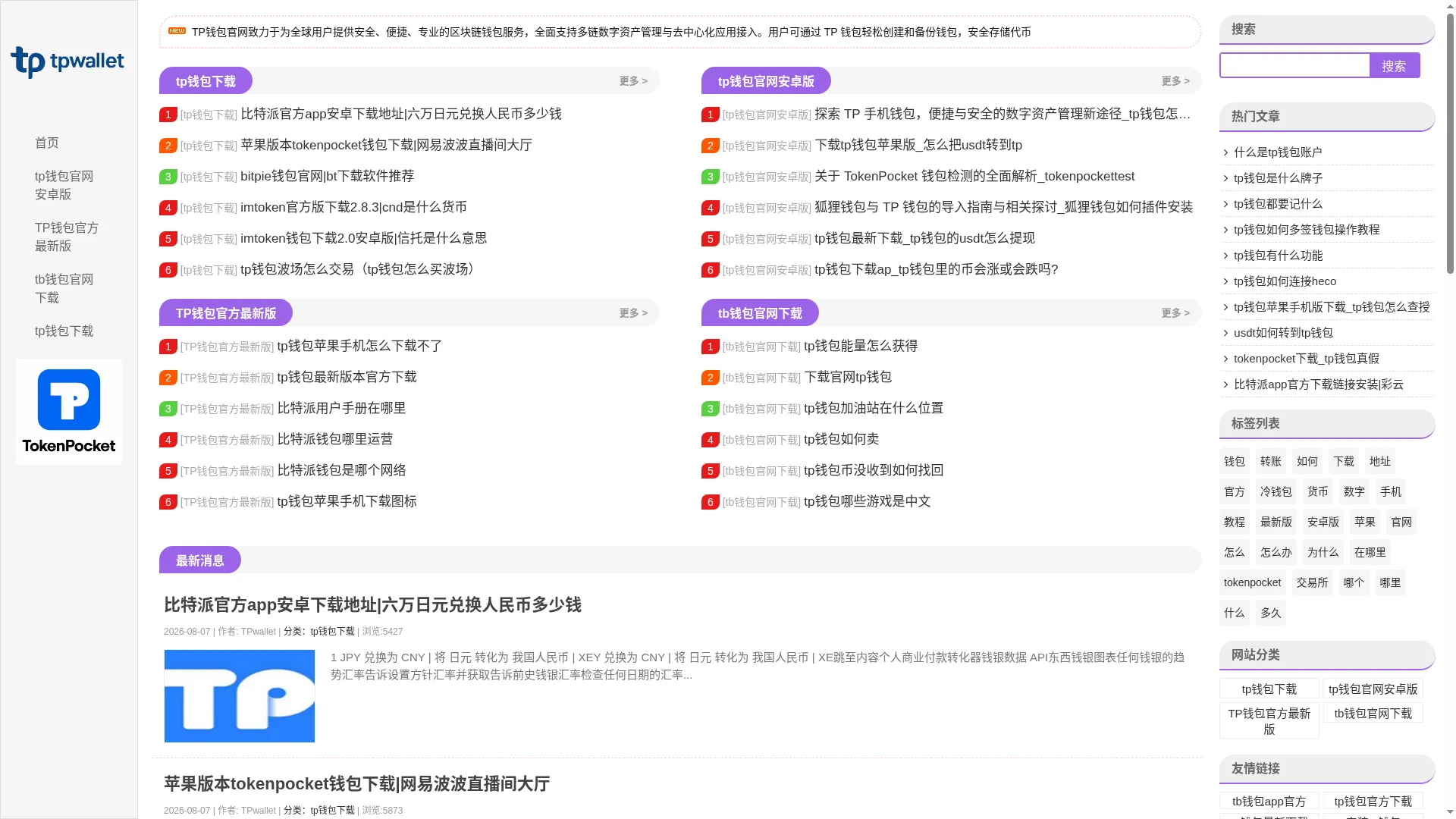Viewport: 1456px width, 819px height.
Task: Open tp钱包官网安卓版 sidebar menu item
Action: 64,185
